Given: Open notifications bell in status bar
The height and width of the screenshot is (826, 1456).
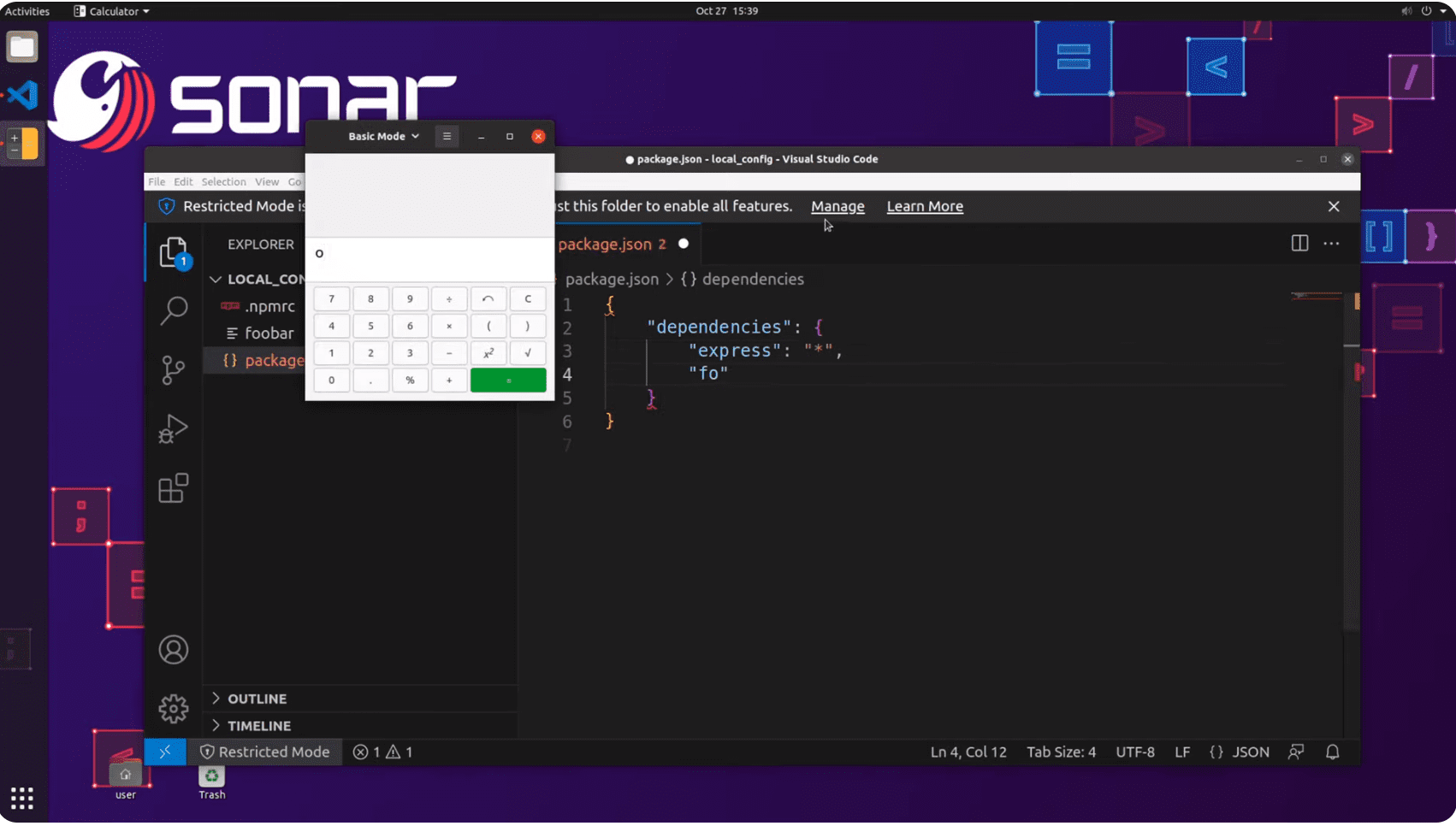Looking at the screenshot, I should click(x=1333, y=752).
